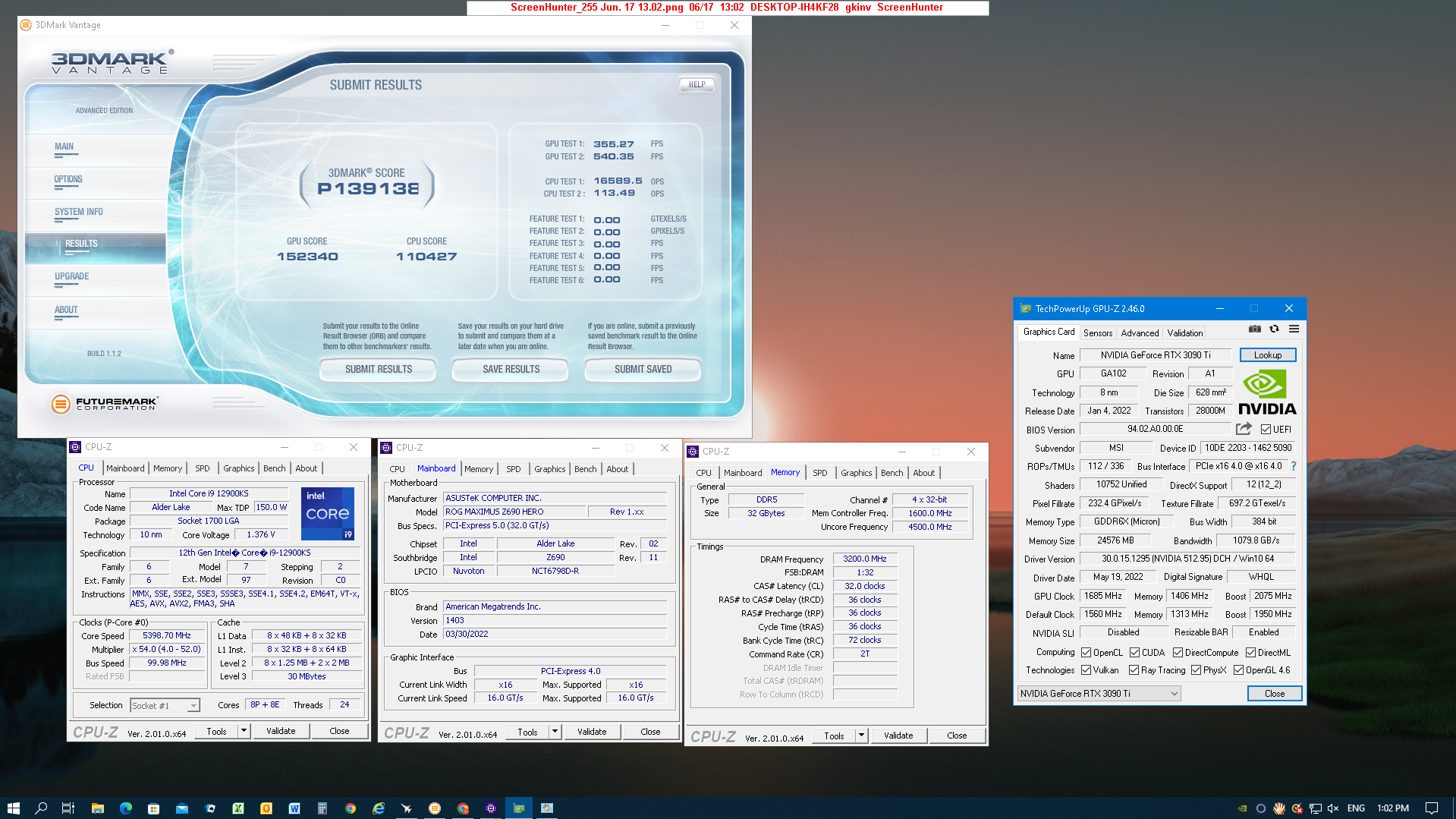This screenshot has height=819, width=1456.
Task: Expand Tools dropdown arrow in CPU-Z CPU window
Action: click(x=244, y=731)
